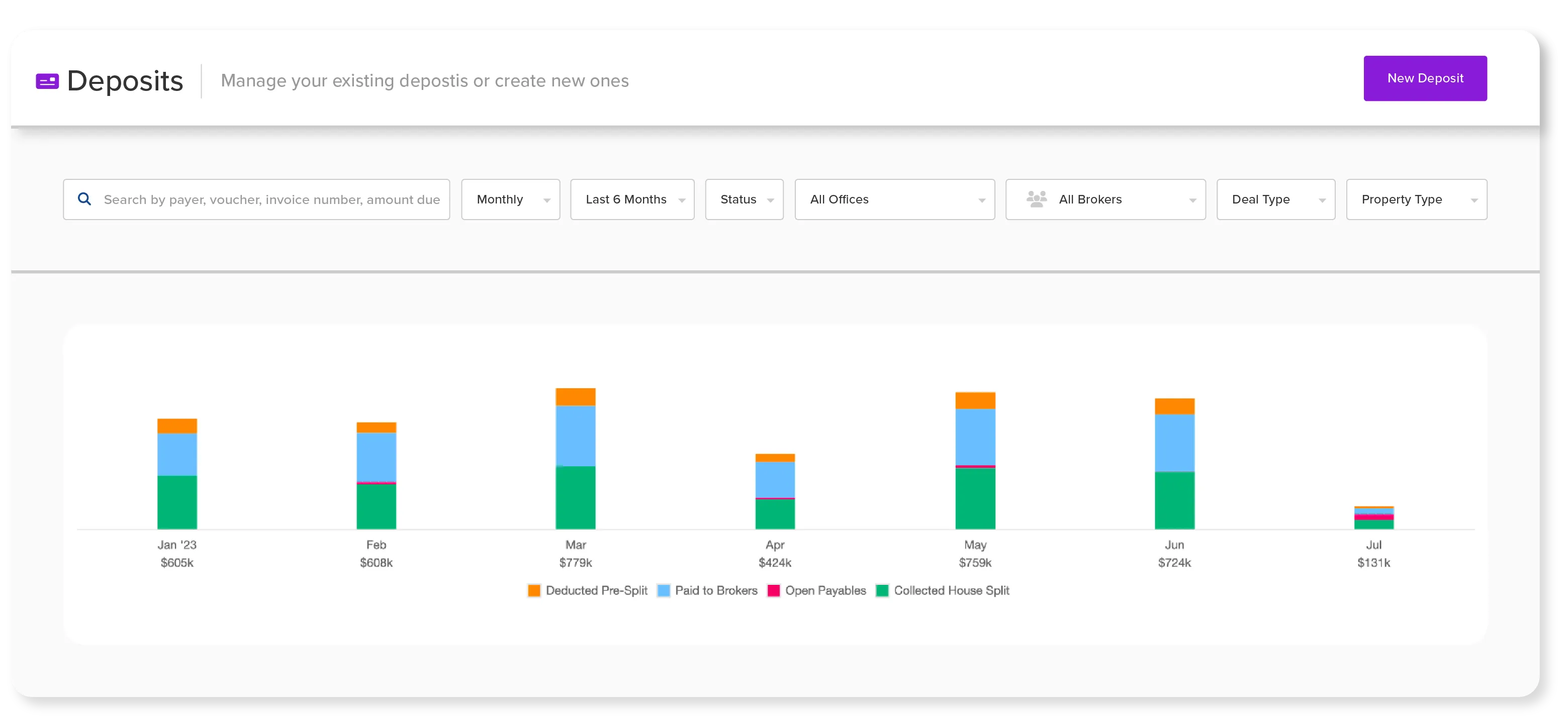The image size is (1568, 724).
Task: Click the $131k Jul total
Action: pyautogui.click(x=1373, y=563)
